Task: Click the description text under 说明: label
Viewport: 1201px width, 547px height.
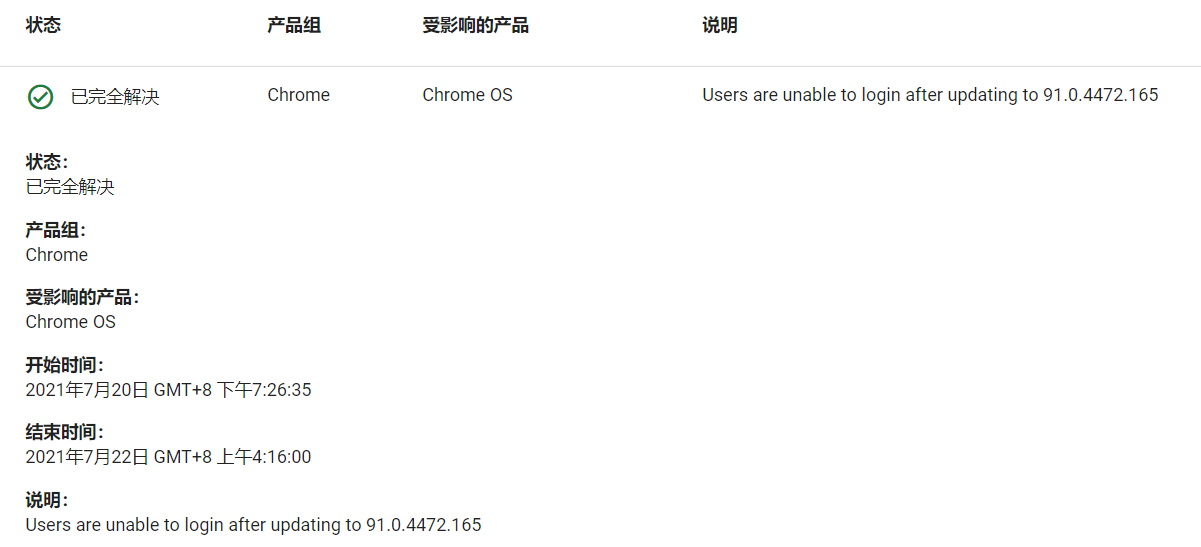Action: tap(253, 525)
